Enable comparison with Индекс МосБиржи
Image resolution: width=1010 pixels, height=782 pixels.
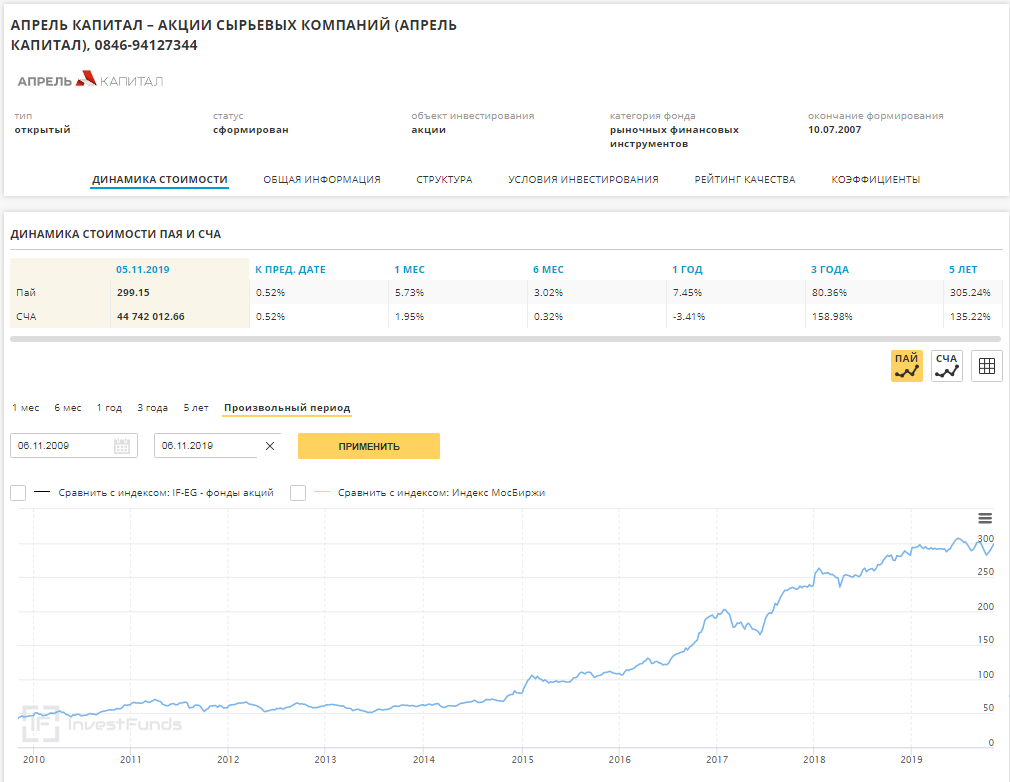point(298,493)
